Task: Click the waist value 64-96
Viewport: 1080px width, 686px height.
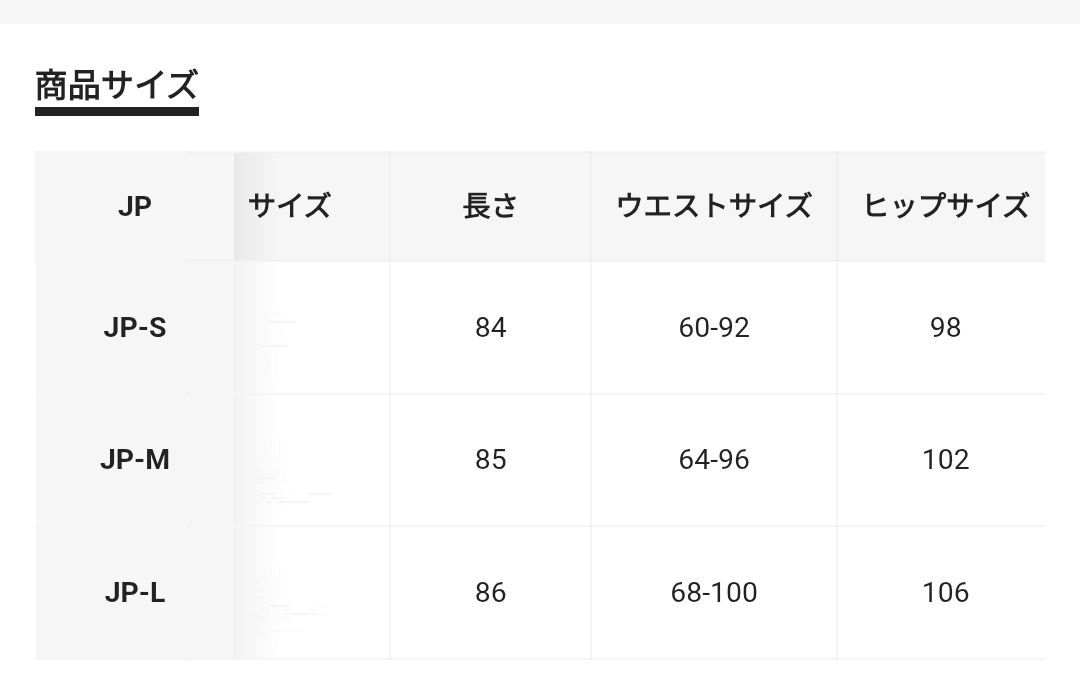Action: coord(714,459)
